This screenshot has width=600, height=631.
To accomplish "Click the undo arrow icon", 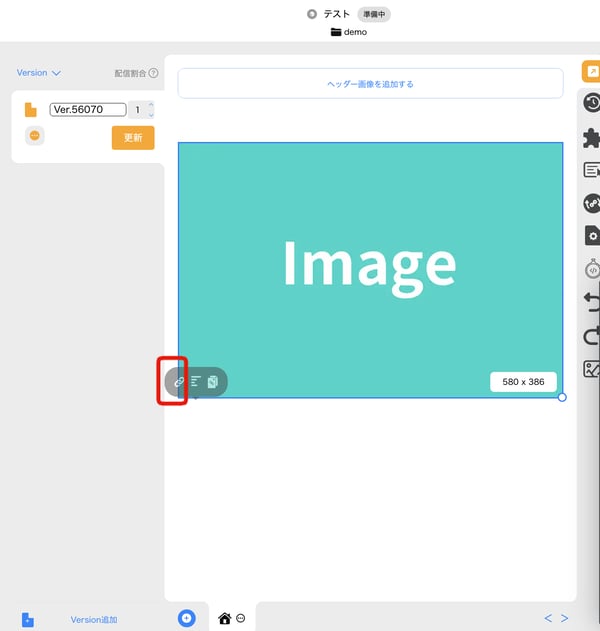I will pyautogui.click(x=592, y=301).
